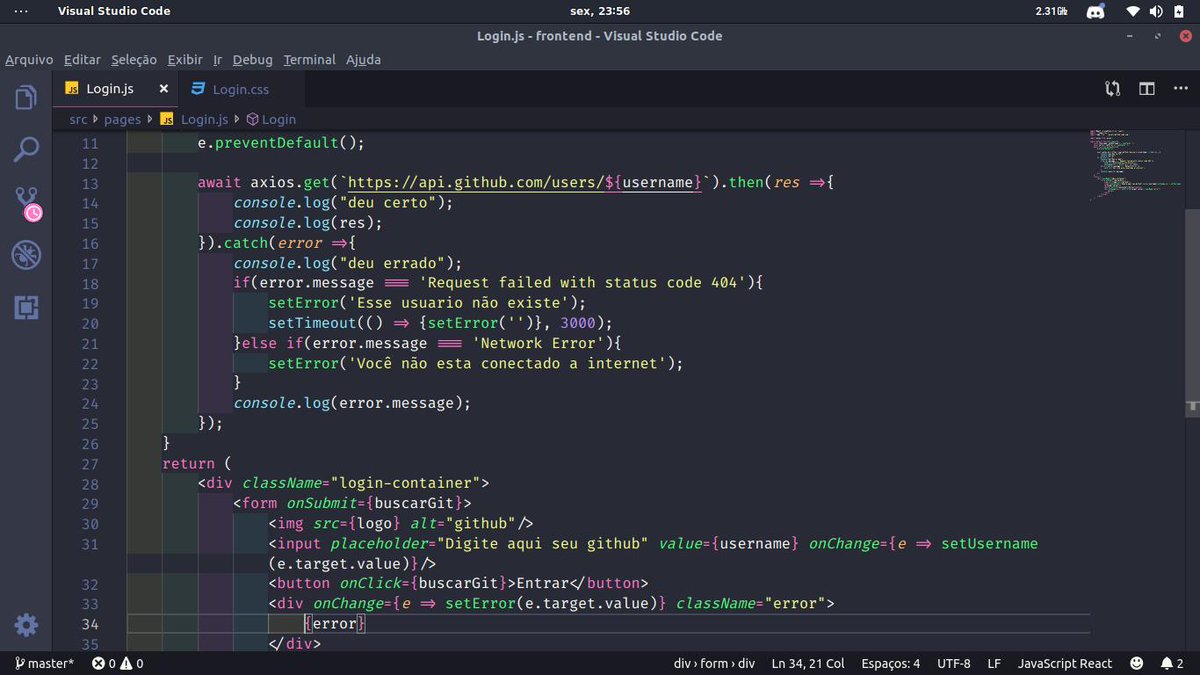The image size is (1200, 675).
Task: Open the Editar menu
Action: pos(82,59)
